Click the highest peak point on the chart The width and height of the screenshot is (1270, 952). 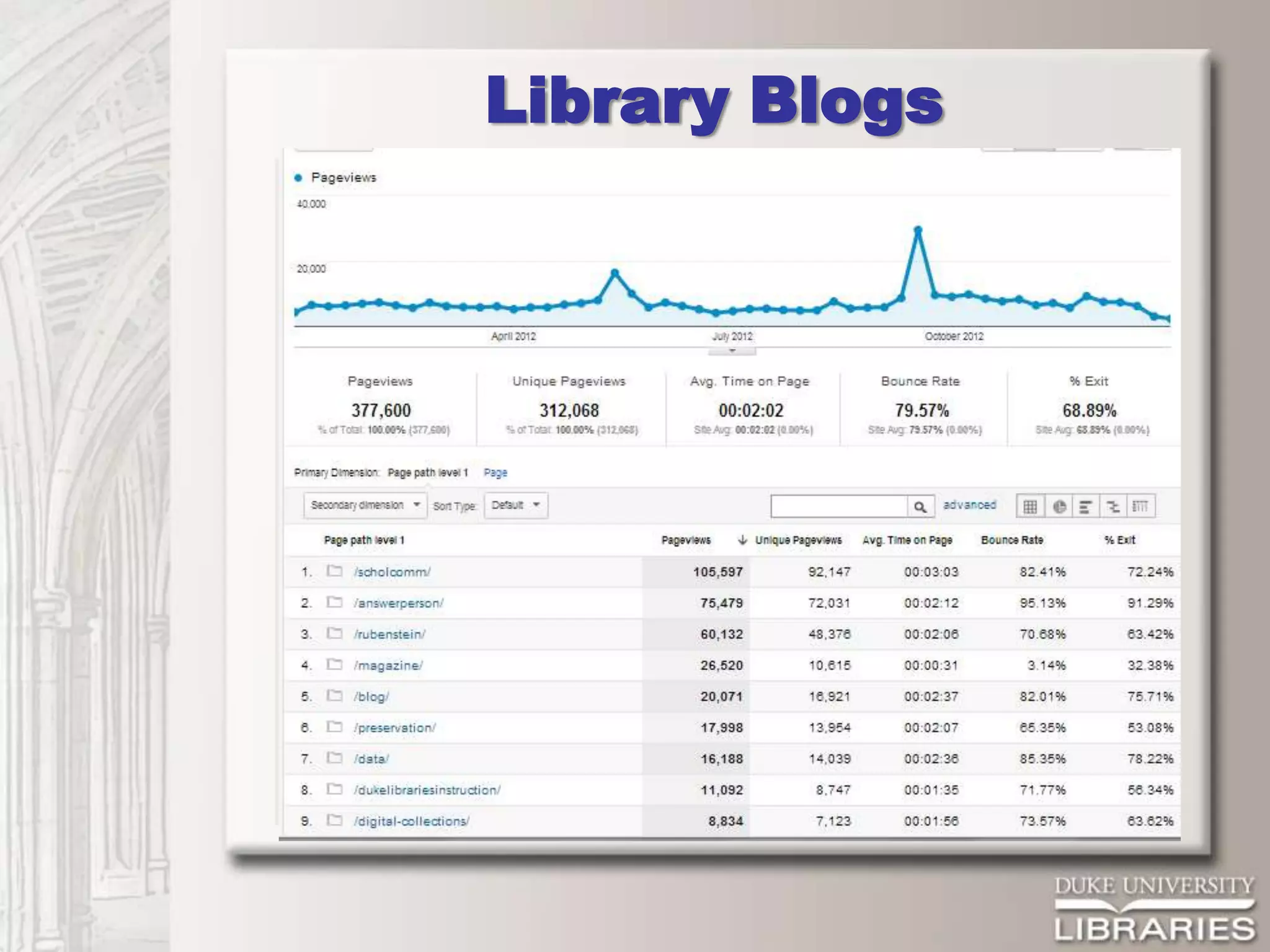coord(918,230)
